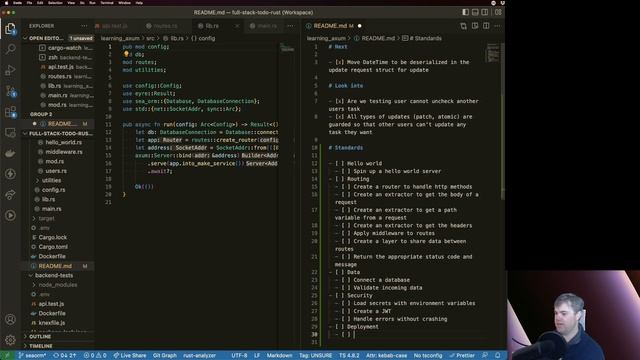This screenshot has height=360, width=640.
Task: Open middleware.rs in the explorer
Action: click(x=64, y=152)
